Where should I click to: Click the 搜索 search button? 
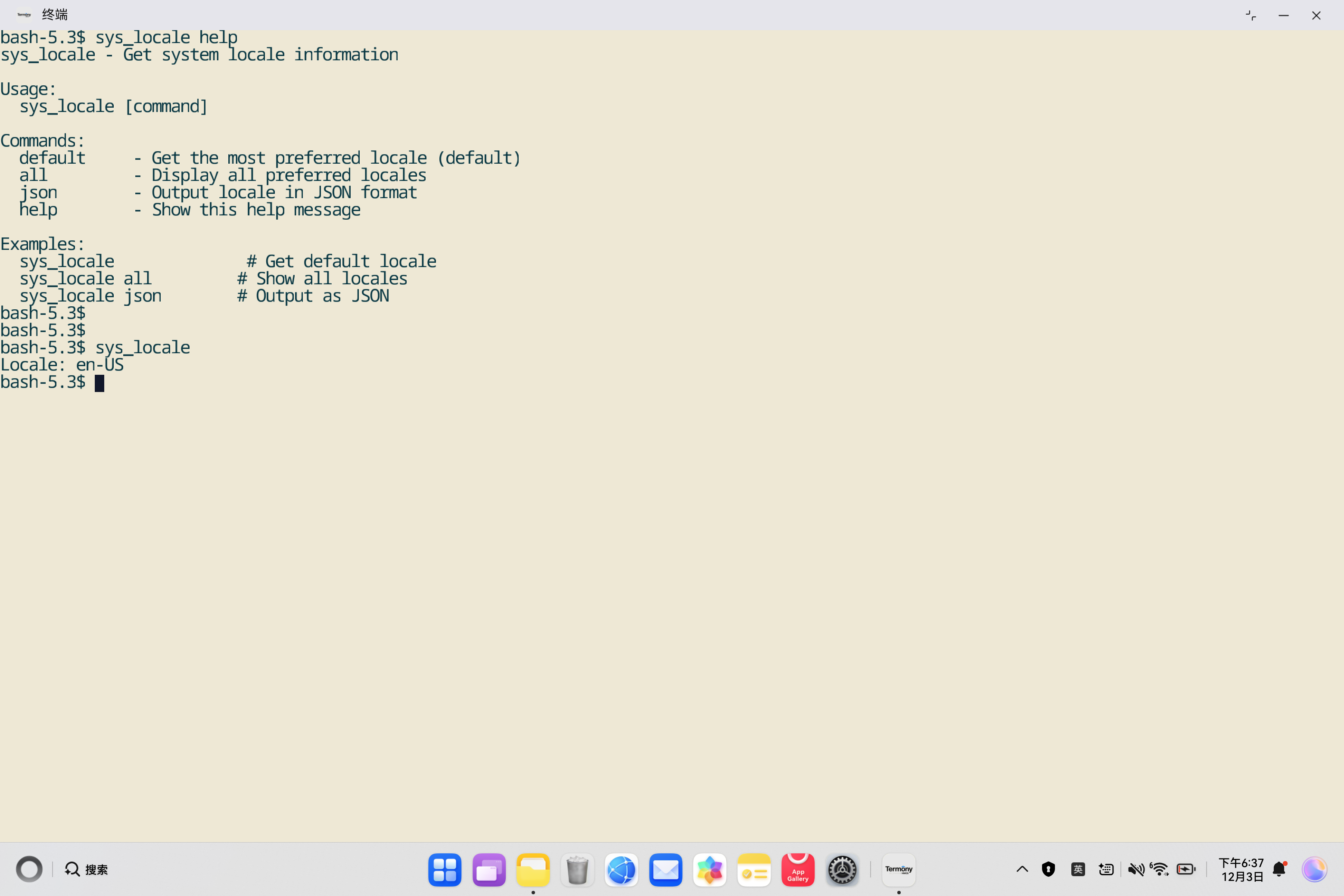tap(86, 870)
